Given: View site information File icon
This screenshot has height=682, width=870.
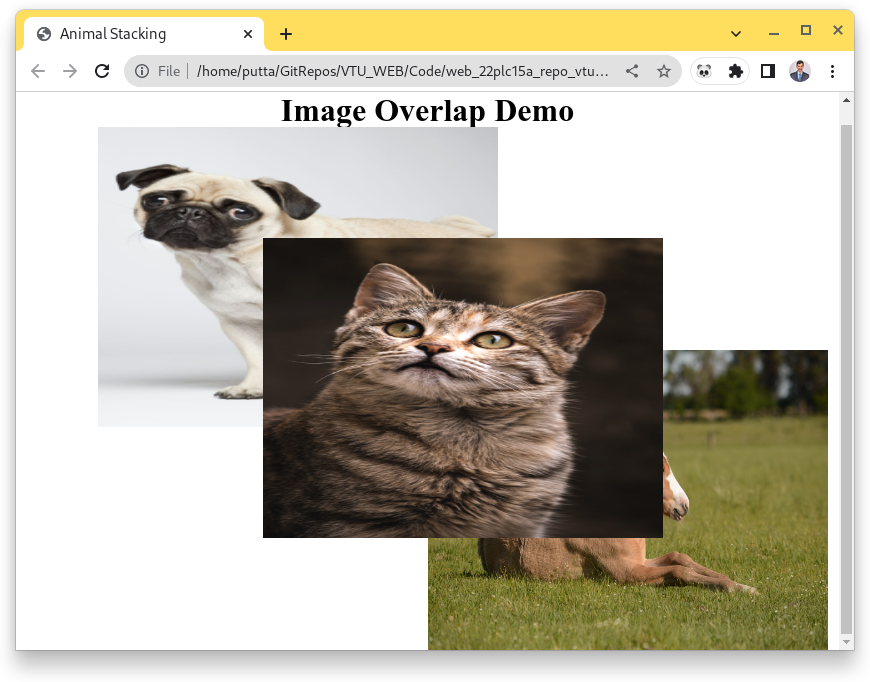Looking at the screenshot, I should coord(142,71).
